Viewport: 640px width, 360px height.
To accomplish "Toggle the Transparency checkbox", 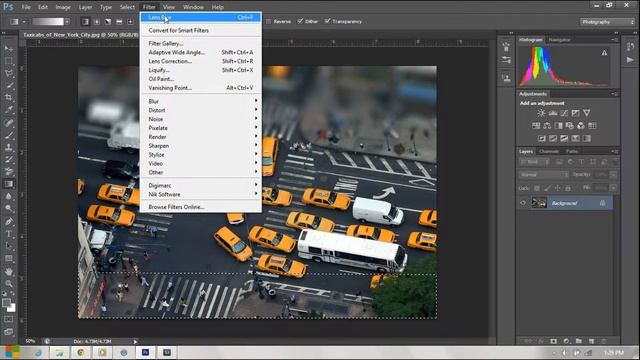I will pos(327,21).
